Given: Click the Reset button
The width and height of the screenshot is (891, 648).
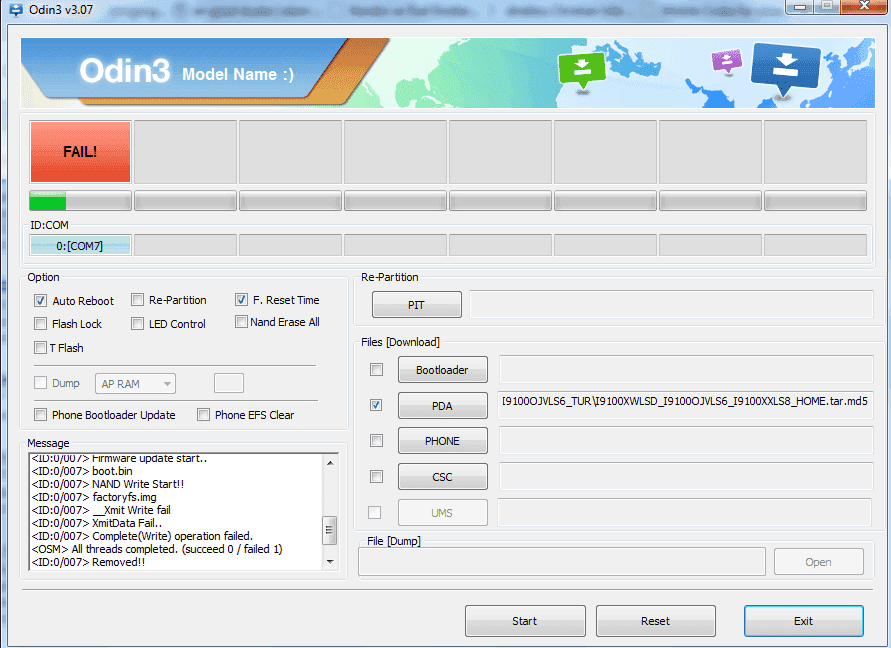Looking at the screenshot, I should tap(655, 621).
